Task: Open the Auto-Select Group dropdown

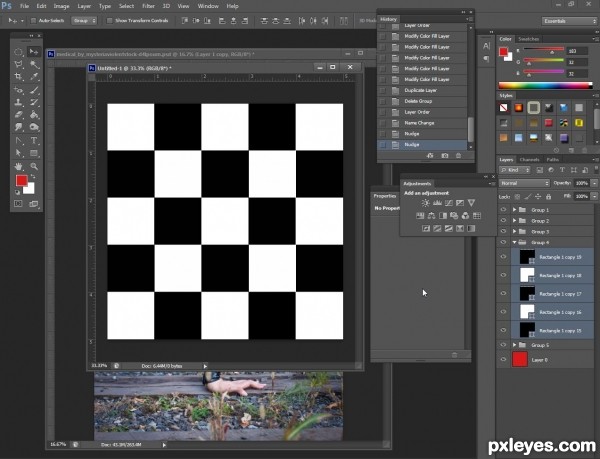Action: click(84, 21)
